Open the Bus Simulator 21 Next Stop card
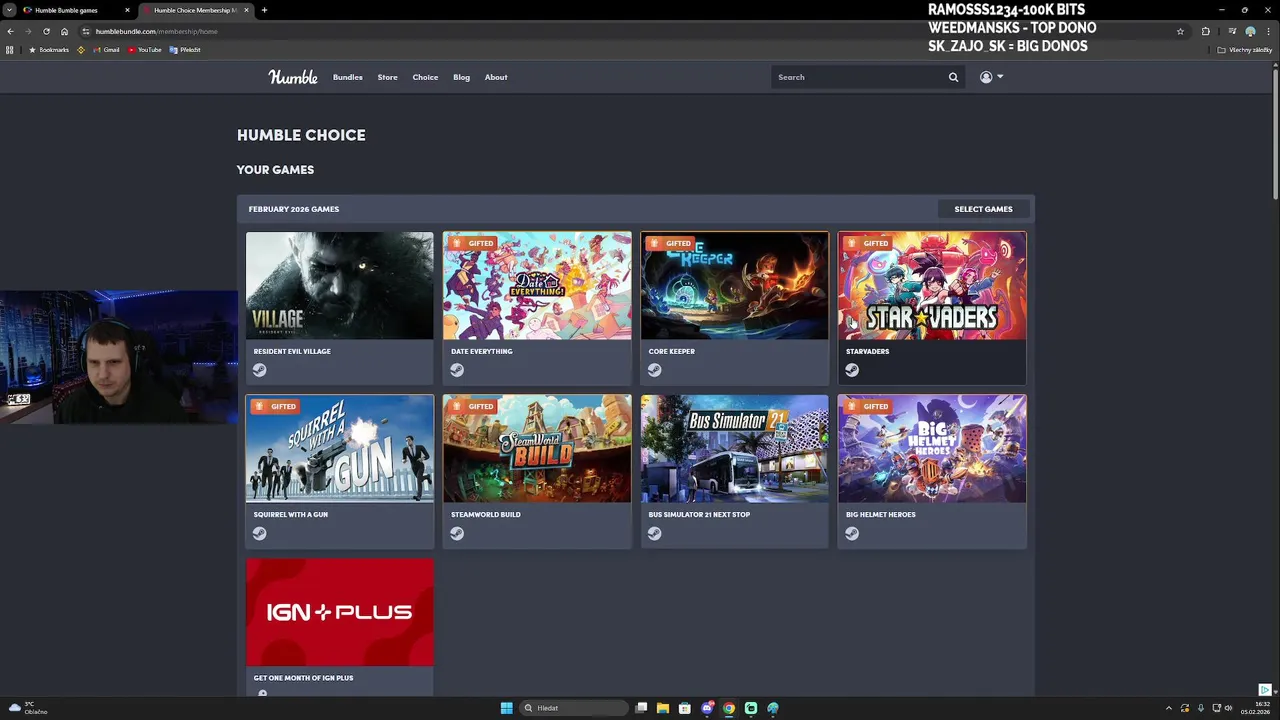 735,471
